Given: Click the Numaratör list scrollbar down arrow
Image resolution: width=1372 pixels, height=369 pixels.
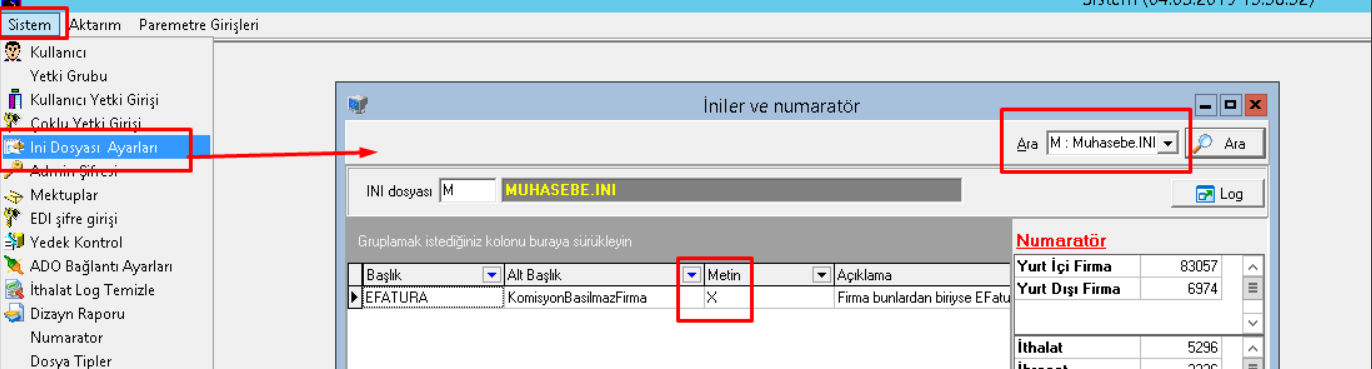Looking at the screenshot, I should point(1252,322).
